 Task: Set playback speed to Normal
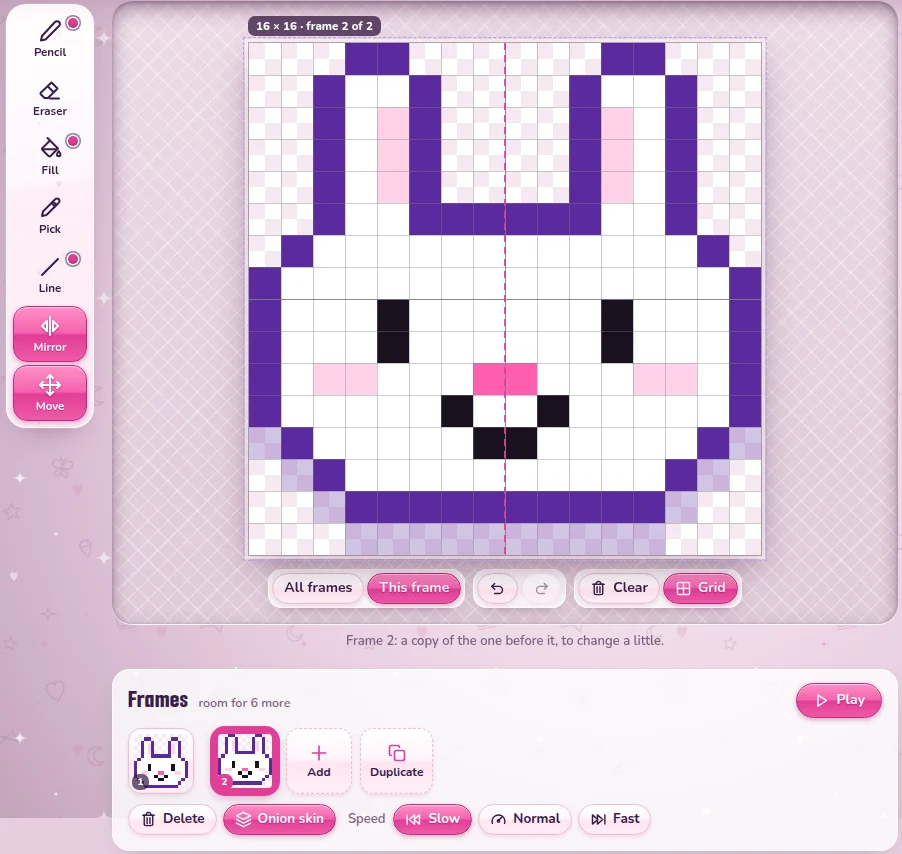pos(525,819)
